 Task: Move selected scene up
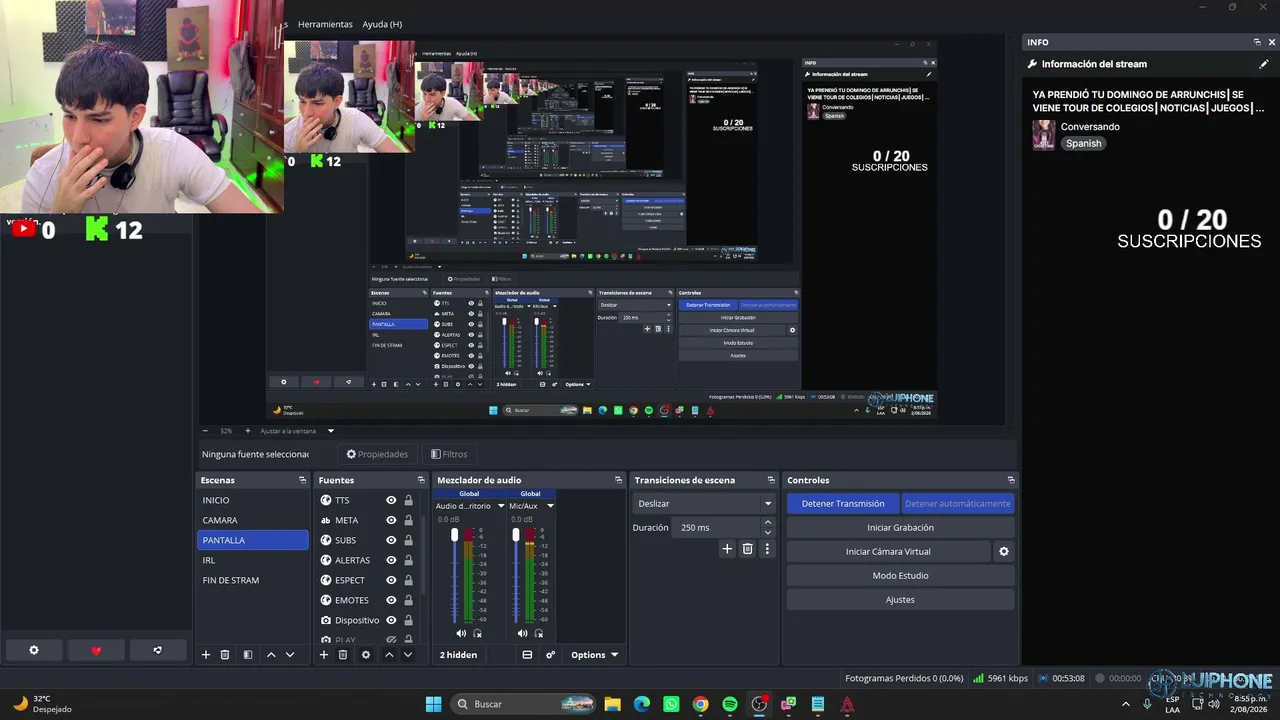click(271, 655)
